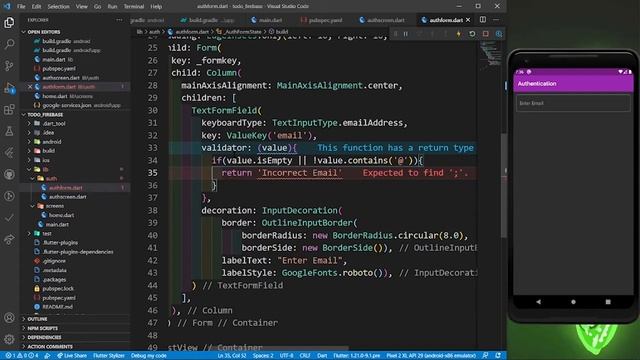Click the Spaces: 2 indentation setting
640x360 pixels.
tap(263, 356)
